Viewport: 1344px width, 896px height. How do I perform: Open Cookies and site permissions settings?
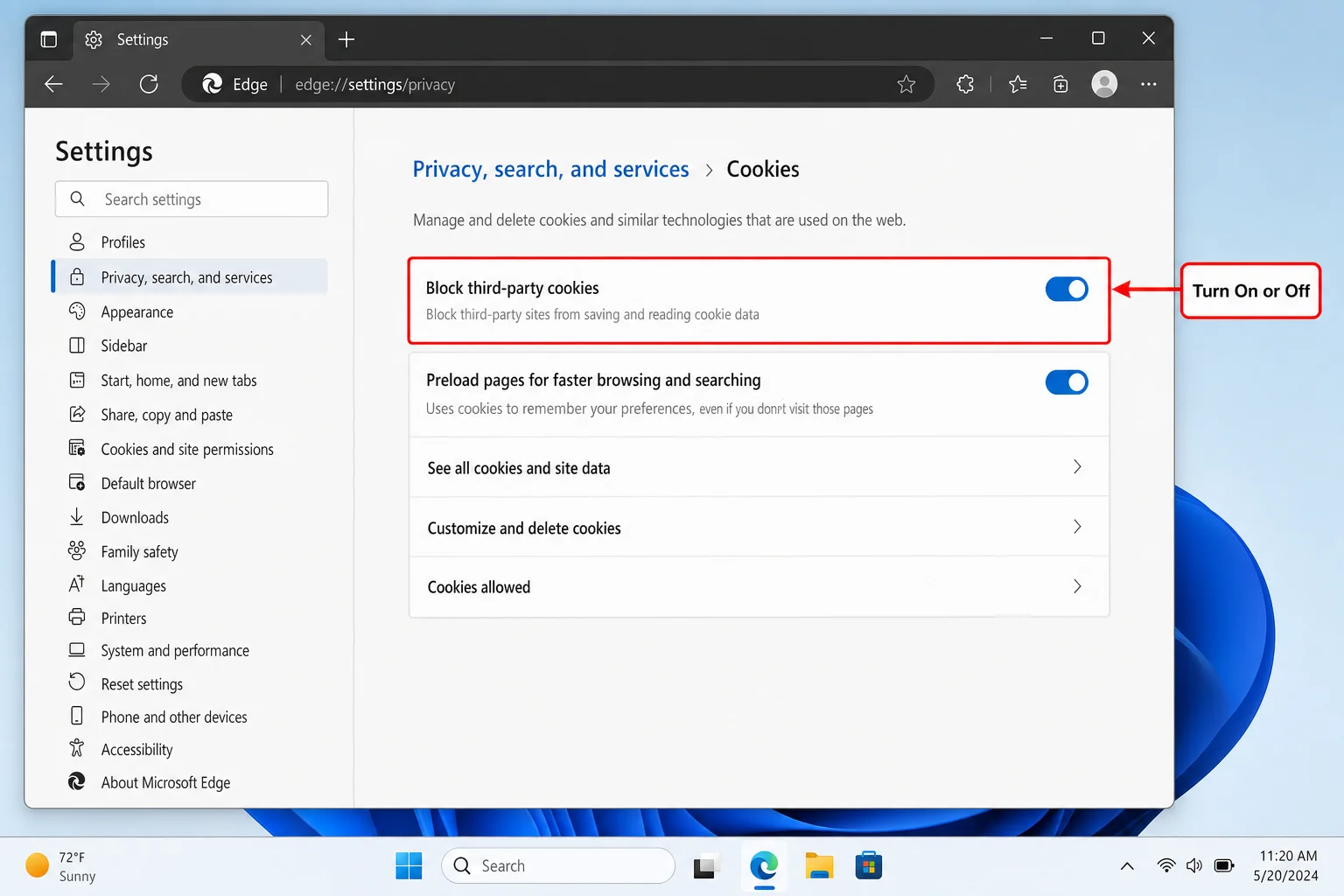tap(189, 449)
